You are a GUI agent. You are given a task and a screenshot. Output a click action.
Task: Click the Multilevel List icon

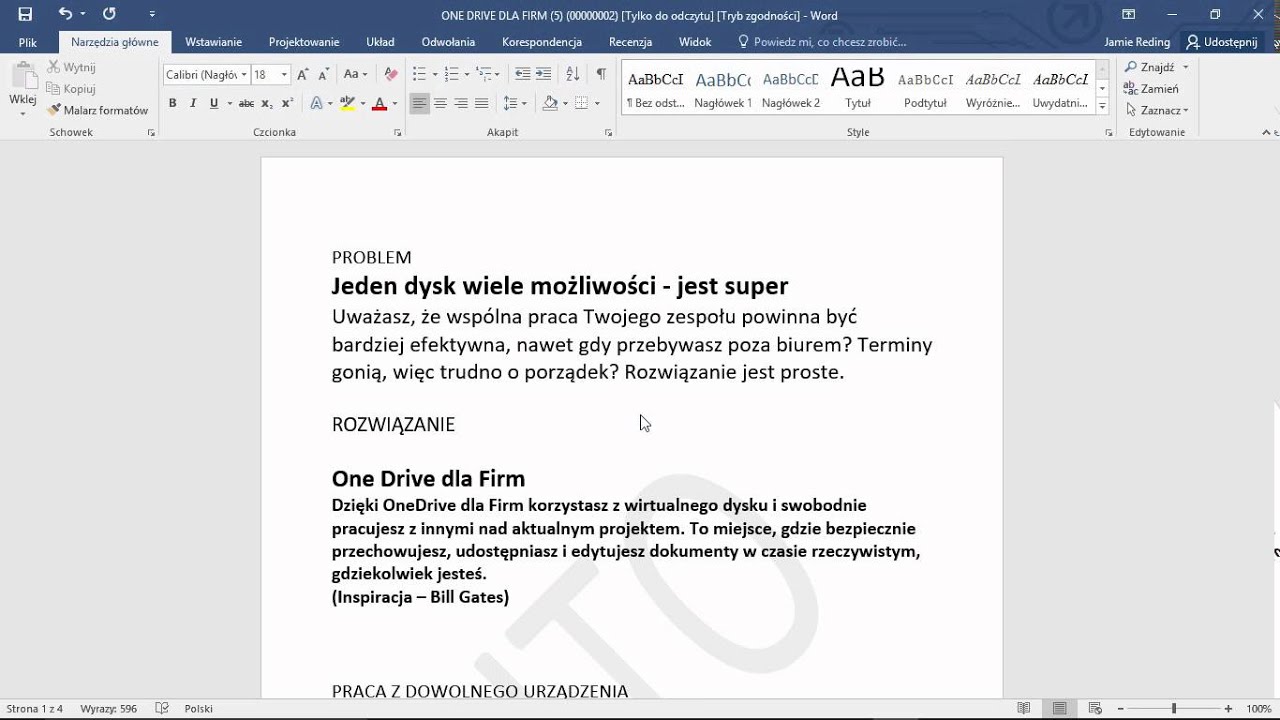pyautogui.click(x=484, y=75)
